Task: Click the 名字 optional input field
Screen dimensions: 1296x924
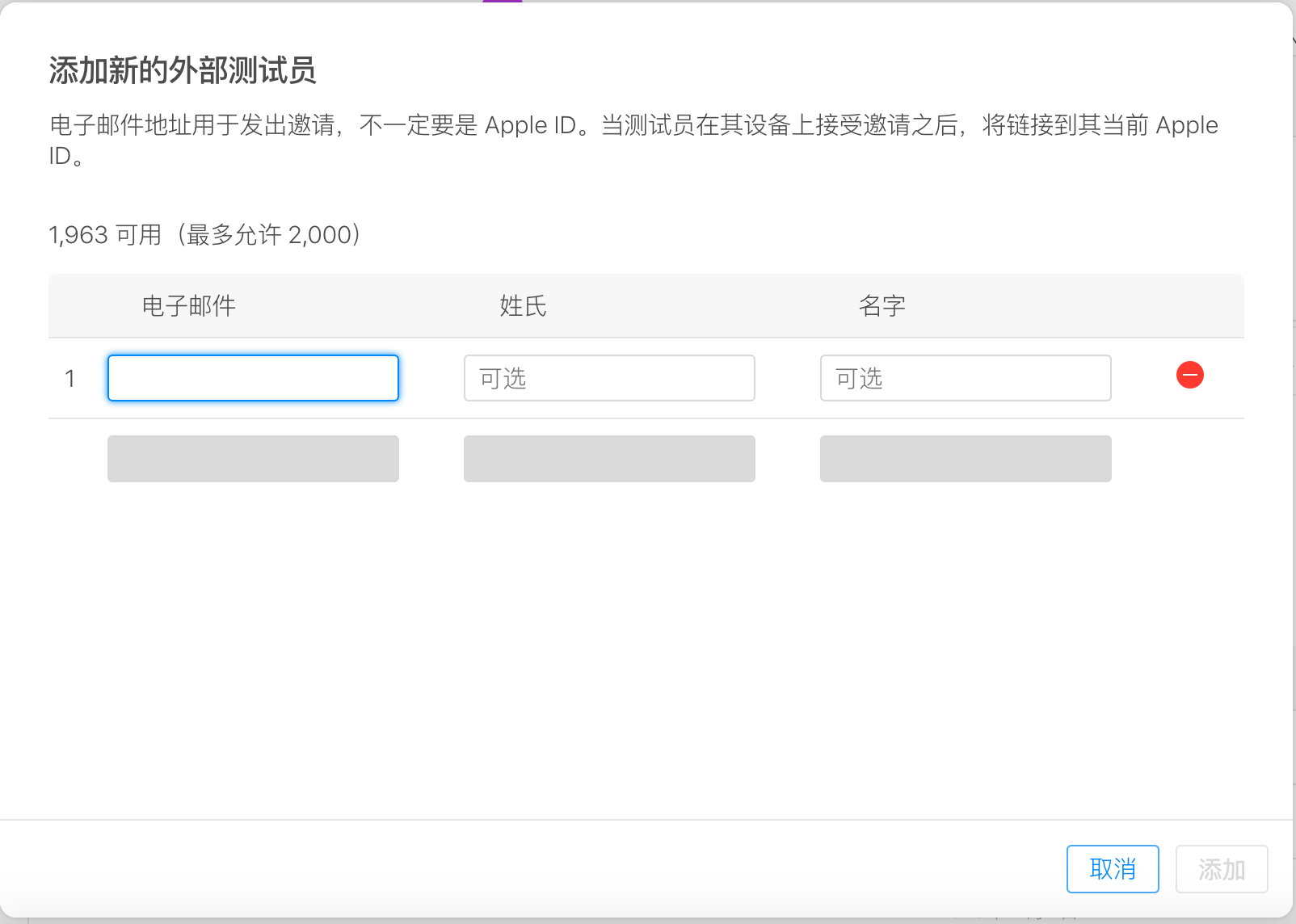Action: coord(966,378)
